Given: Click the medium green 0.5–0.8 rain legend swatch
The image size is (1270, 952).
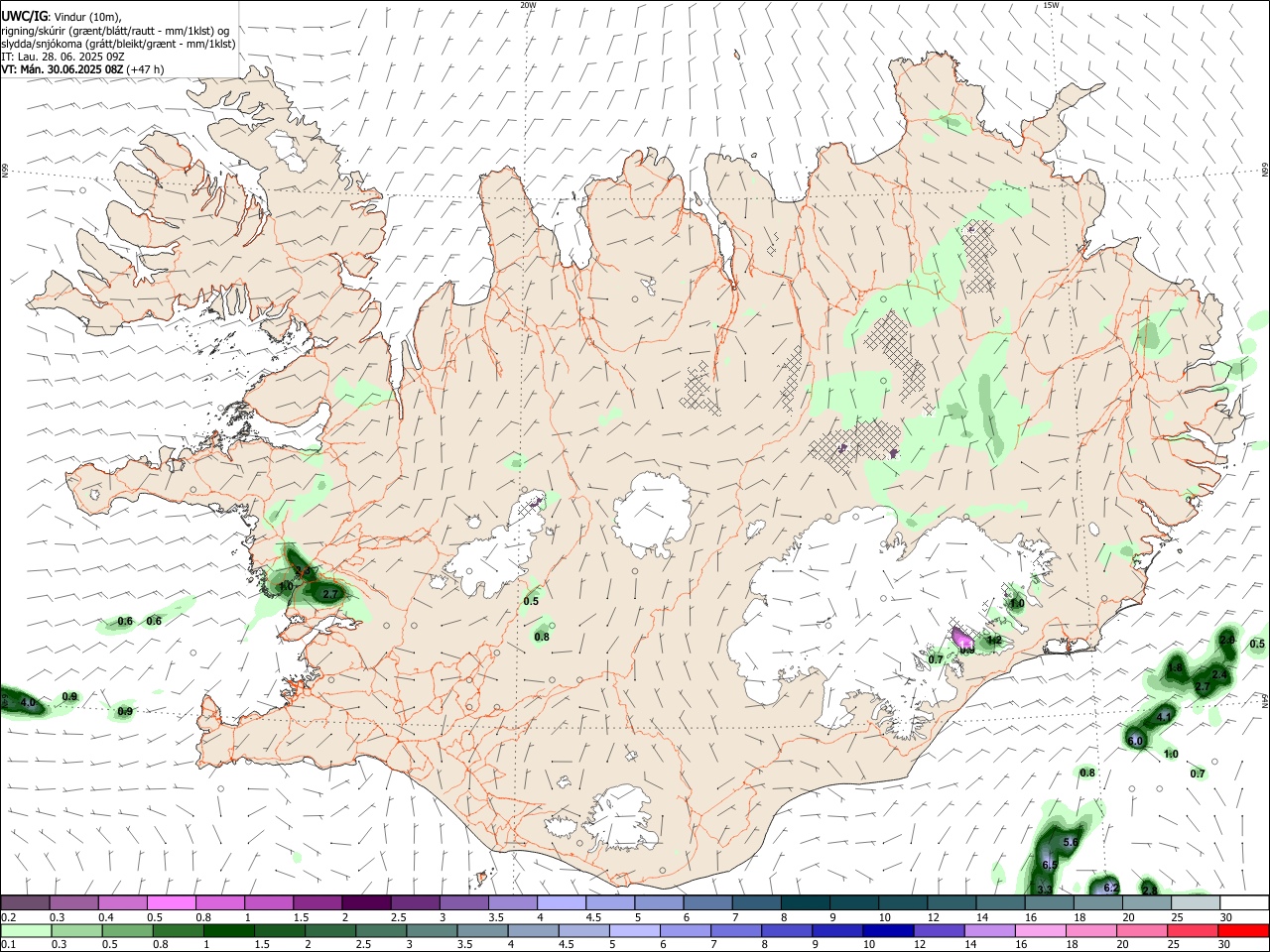Looking at the screenshot, I should pos(127,930).
